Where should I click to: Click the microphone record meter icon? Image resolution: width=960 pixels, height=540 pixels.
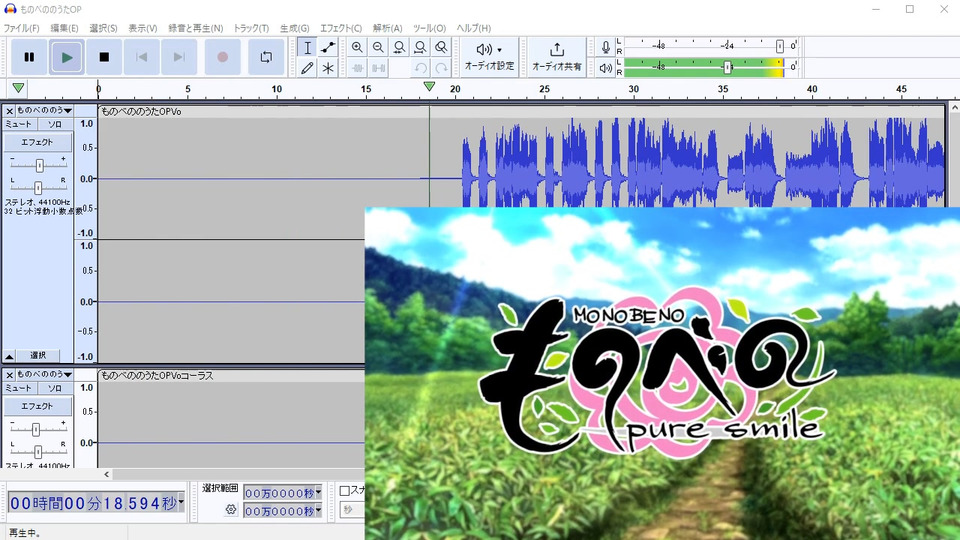[x=605, y=47]
